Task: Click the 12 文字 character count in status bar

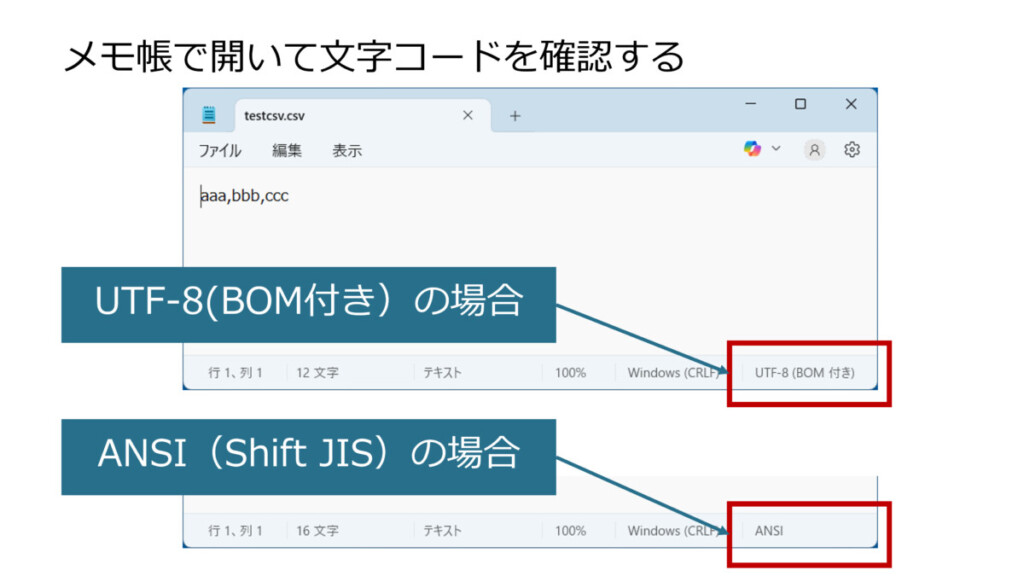Action: click(x=317, y=373)
